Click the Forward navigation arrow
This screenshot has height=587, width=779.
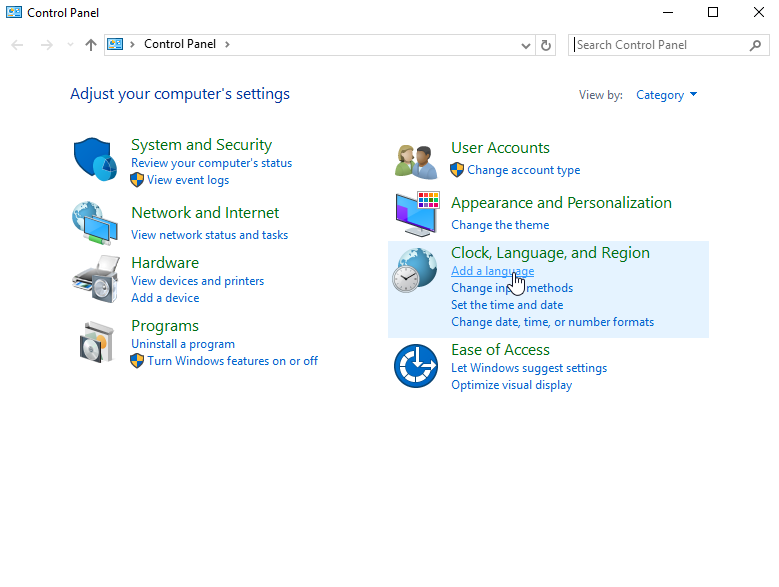[x=47, y=45]
